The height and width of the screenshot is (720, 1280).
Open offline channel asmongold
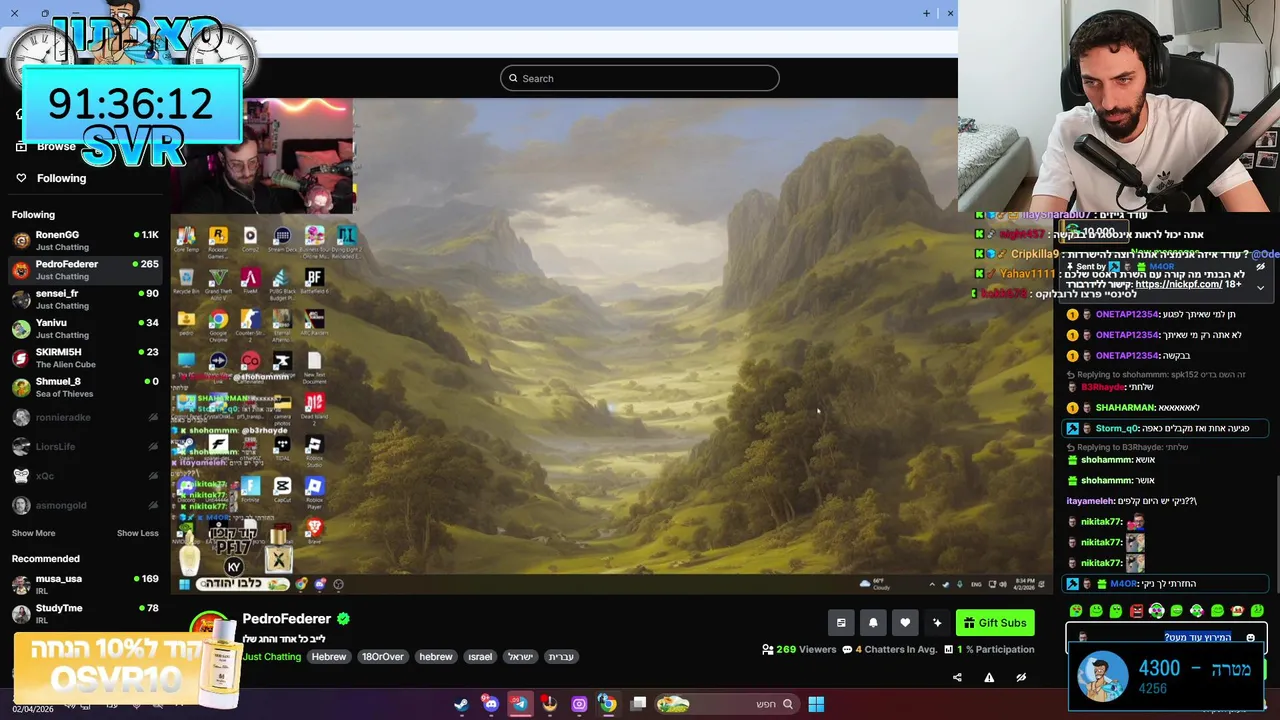click(85, 505)
